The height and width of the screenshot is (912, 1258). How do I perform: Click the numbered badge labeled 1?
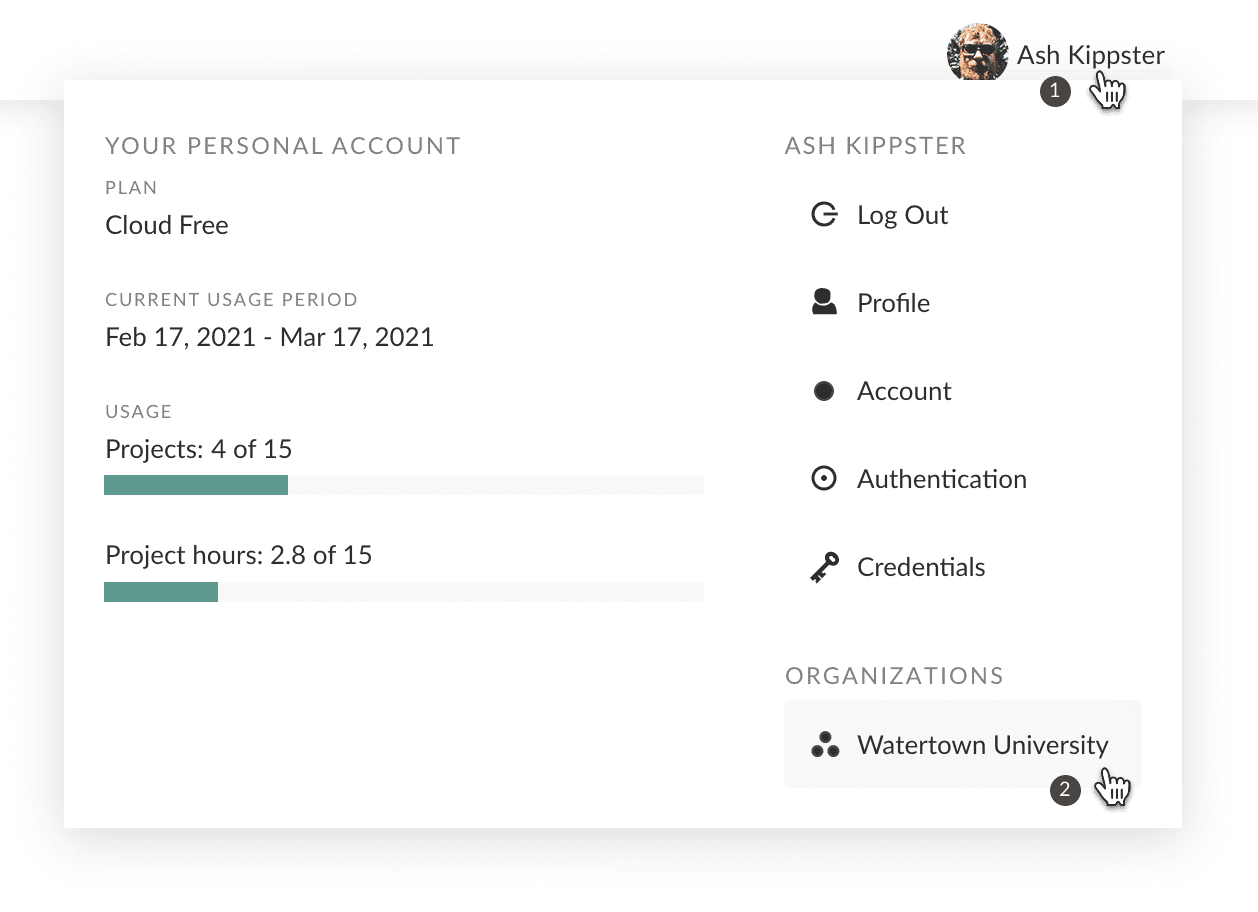tap(1056, 91)
